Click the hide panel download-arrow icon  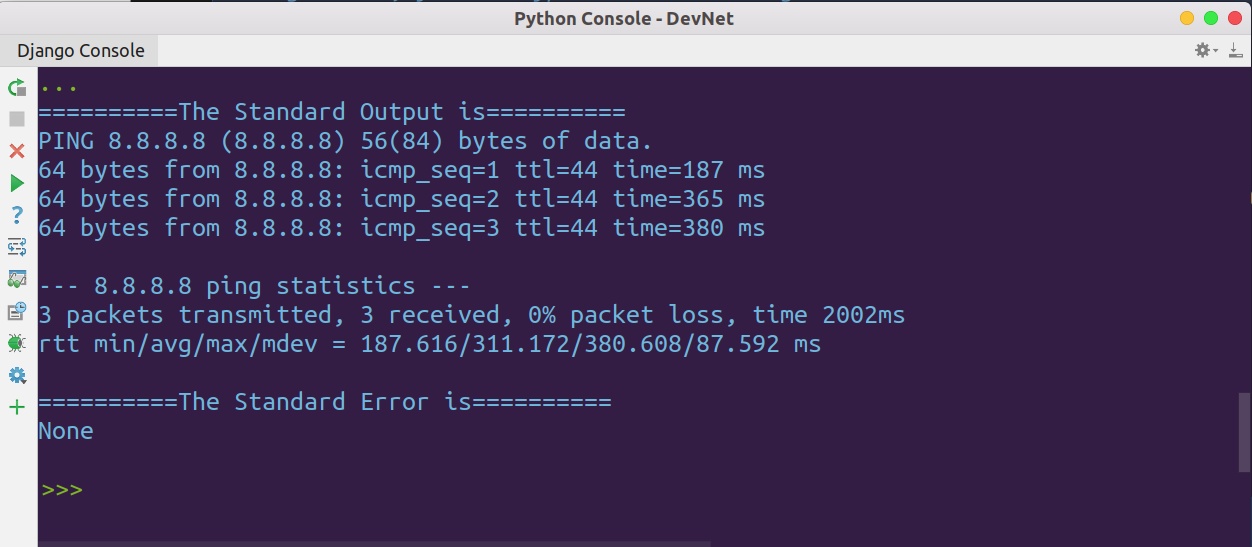pos(1235,50)
